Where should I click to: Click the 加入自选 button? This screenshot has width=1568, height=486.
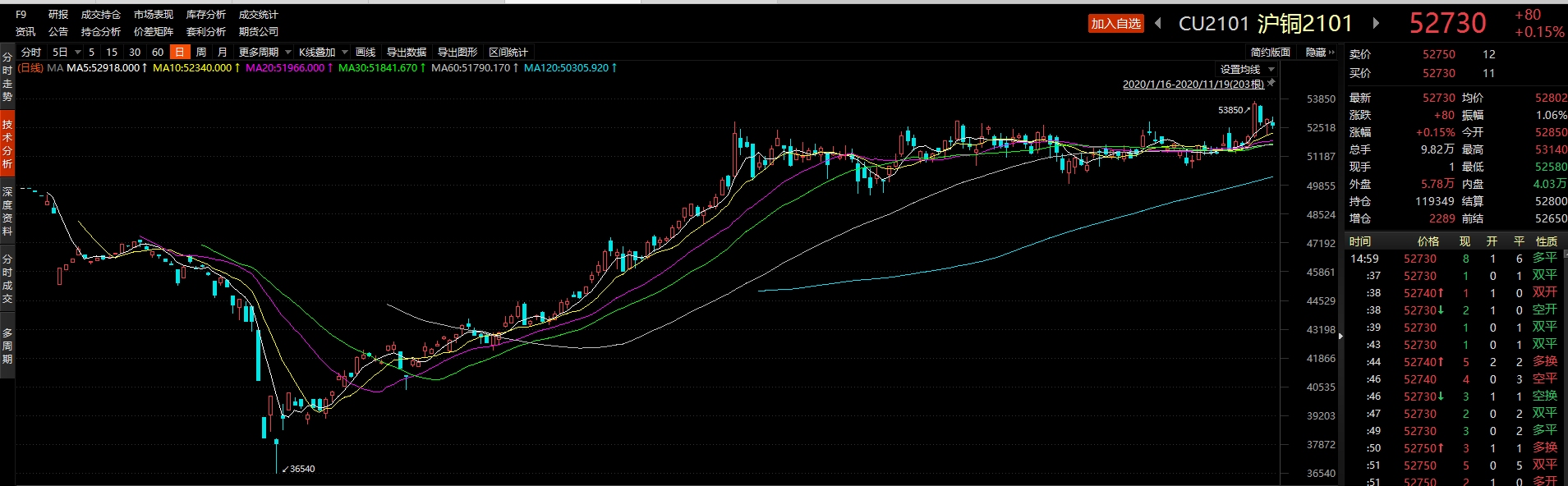pos(1115,23)
